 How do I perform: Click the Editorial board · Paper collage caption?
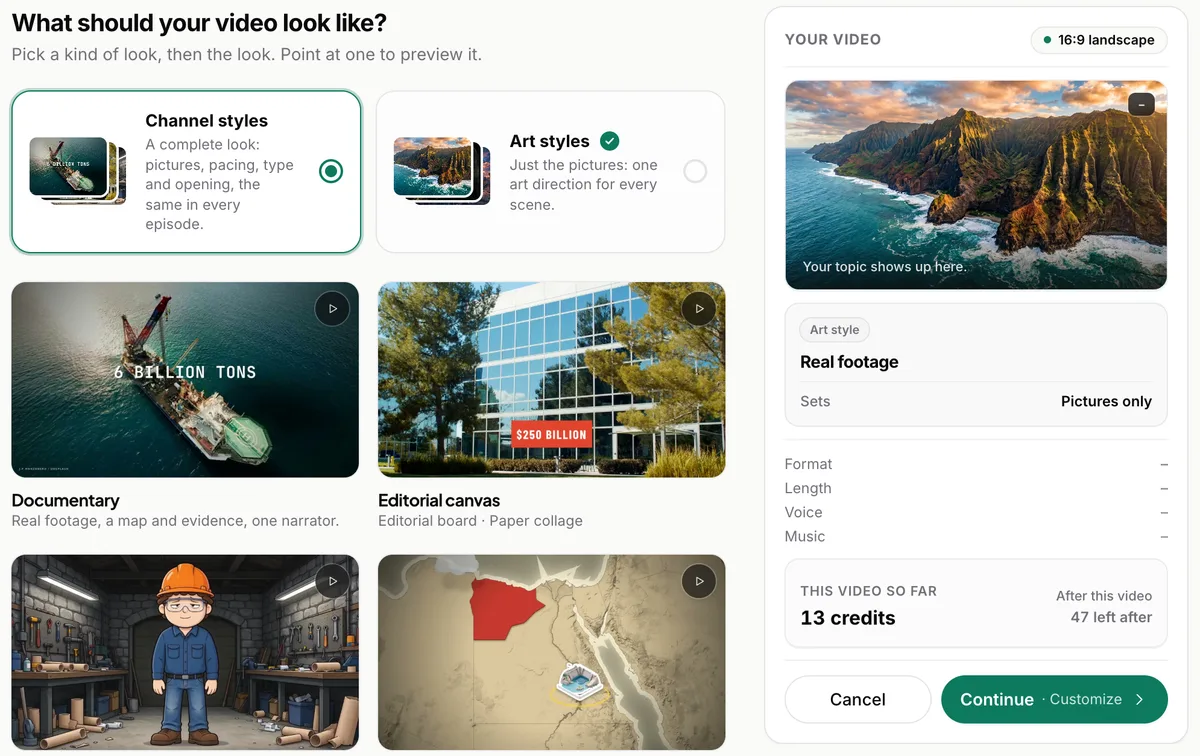pos(480,521)
